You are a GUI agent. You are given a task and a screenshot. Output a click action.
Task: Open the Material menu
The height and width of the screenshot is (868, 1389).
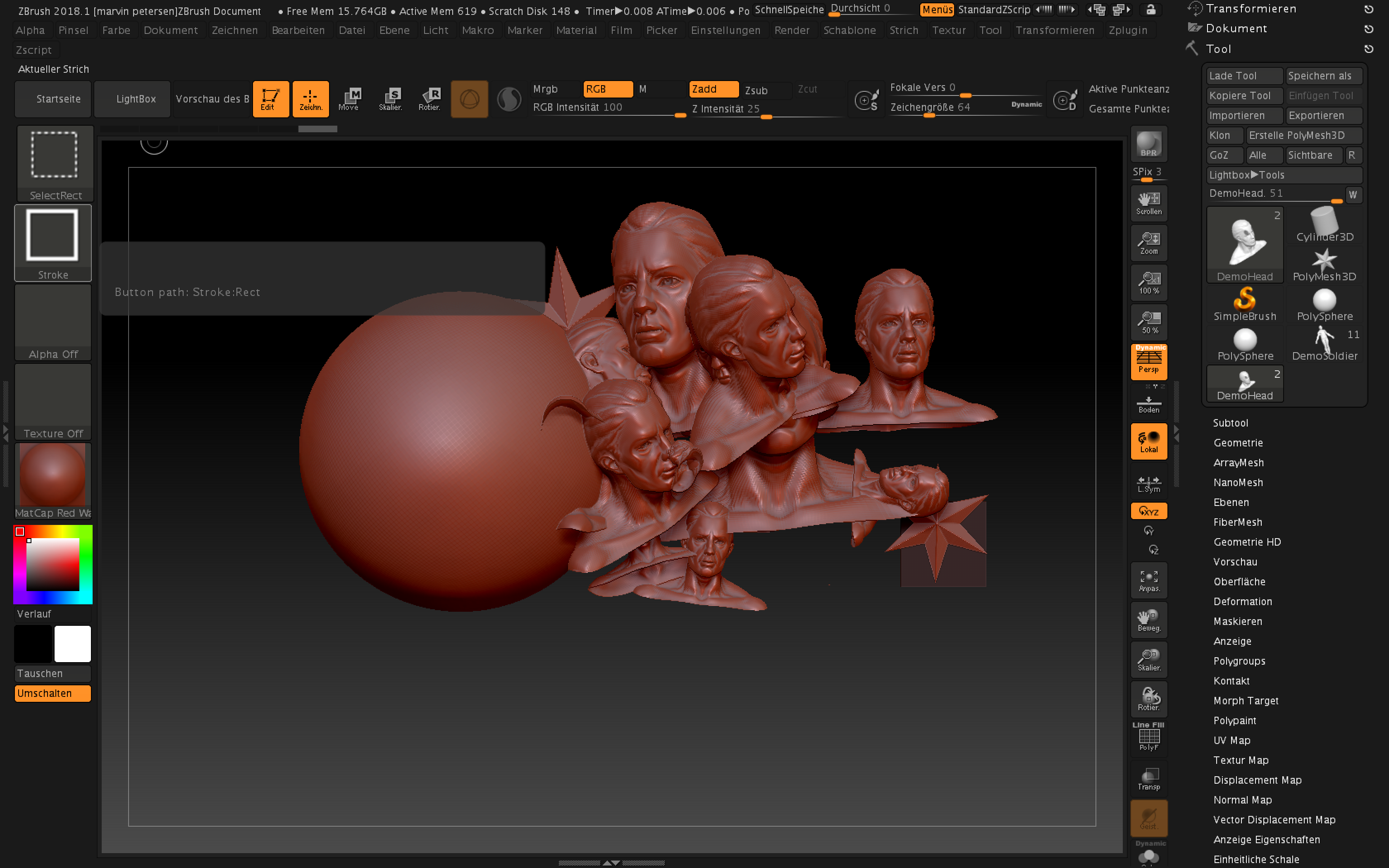tap(576, 30)
